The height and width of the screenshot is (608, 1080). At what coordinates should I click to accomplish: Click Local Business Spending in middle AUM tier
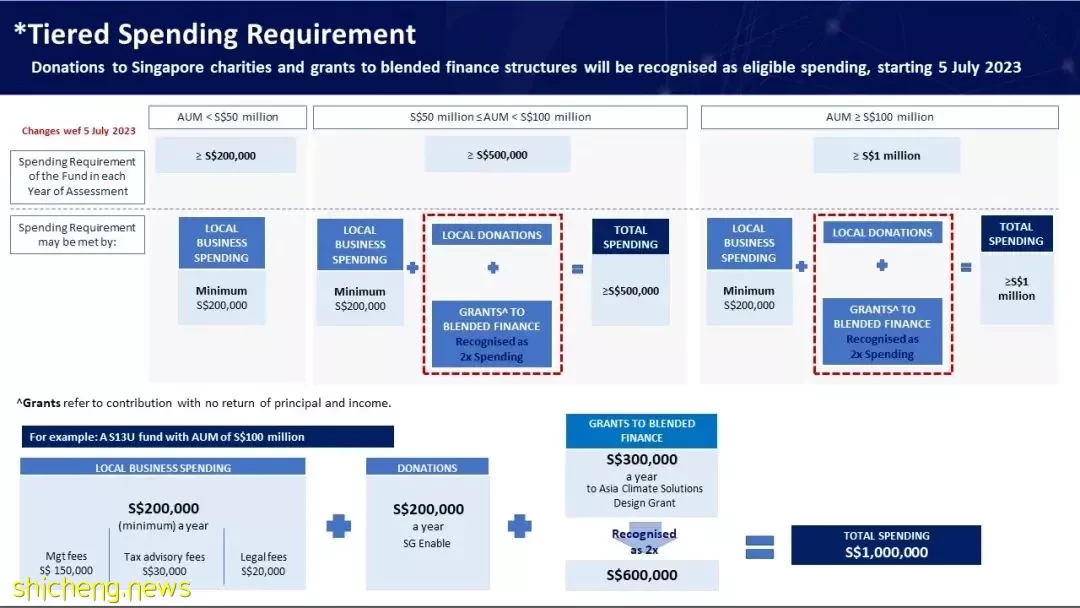(x=360, y=244)
